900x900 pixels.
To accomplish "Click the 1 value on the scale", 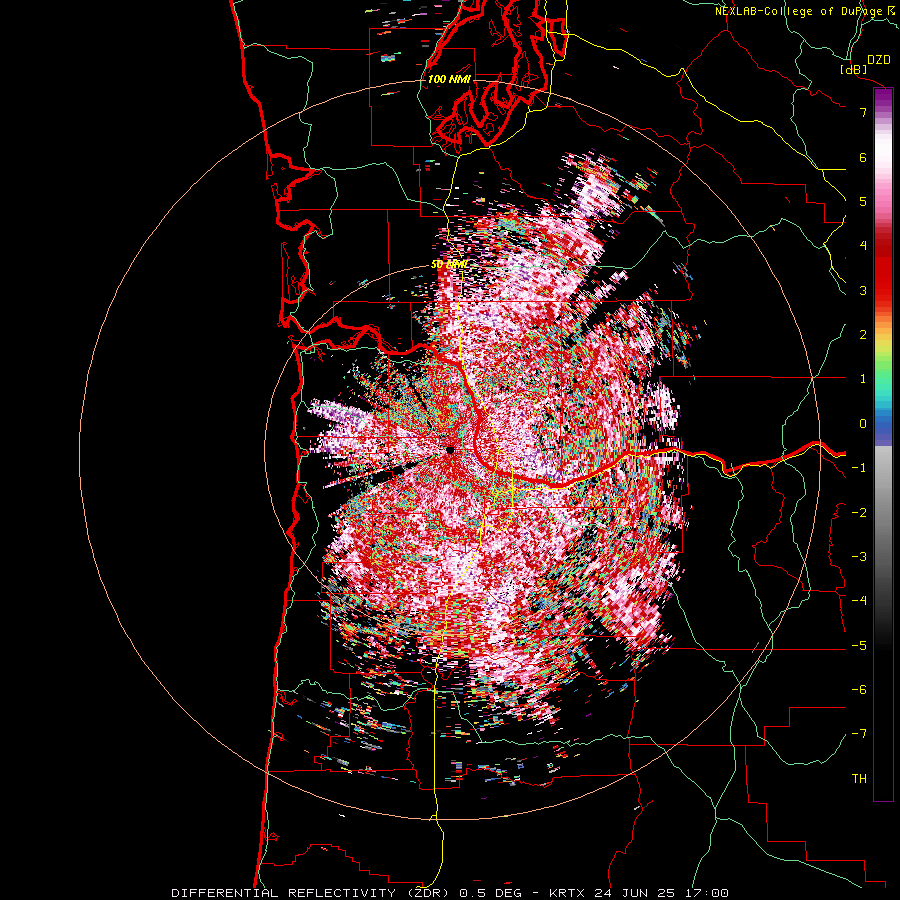I will 863,379.
